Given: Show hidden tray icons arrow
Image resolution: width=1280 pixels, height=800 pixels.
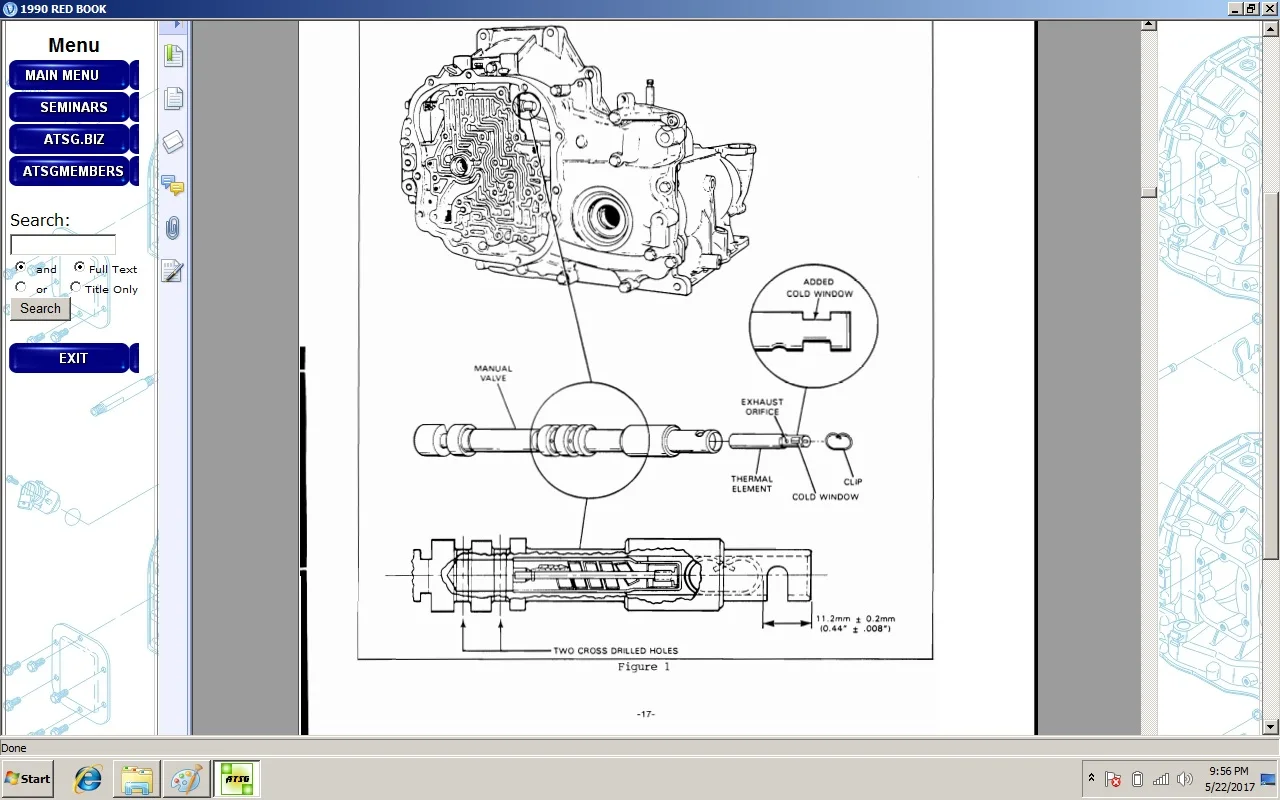Looking at the screenshot, I should (x=1090, y=778).
